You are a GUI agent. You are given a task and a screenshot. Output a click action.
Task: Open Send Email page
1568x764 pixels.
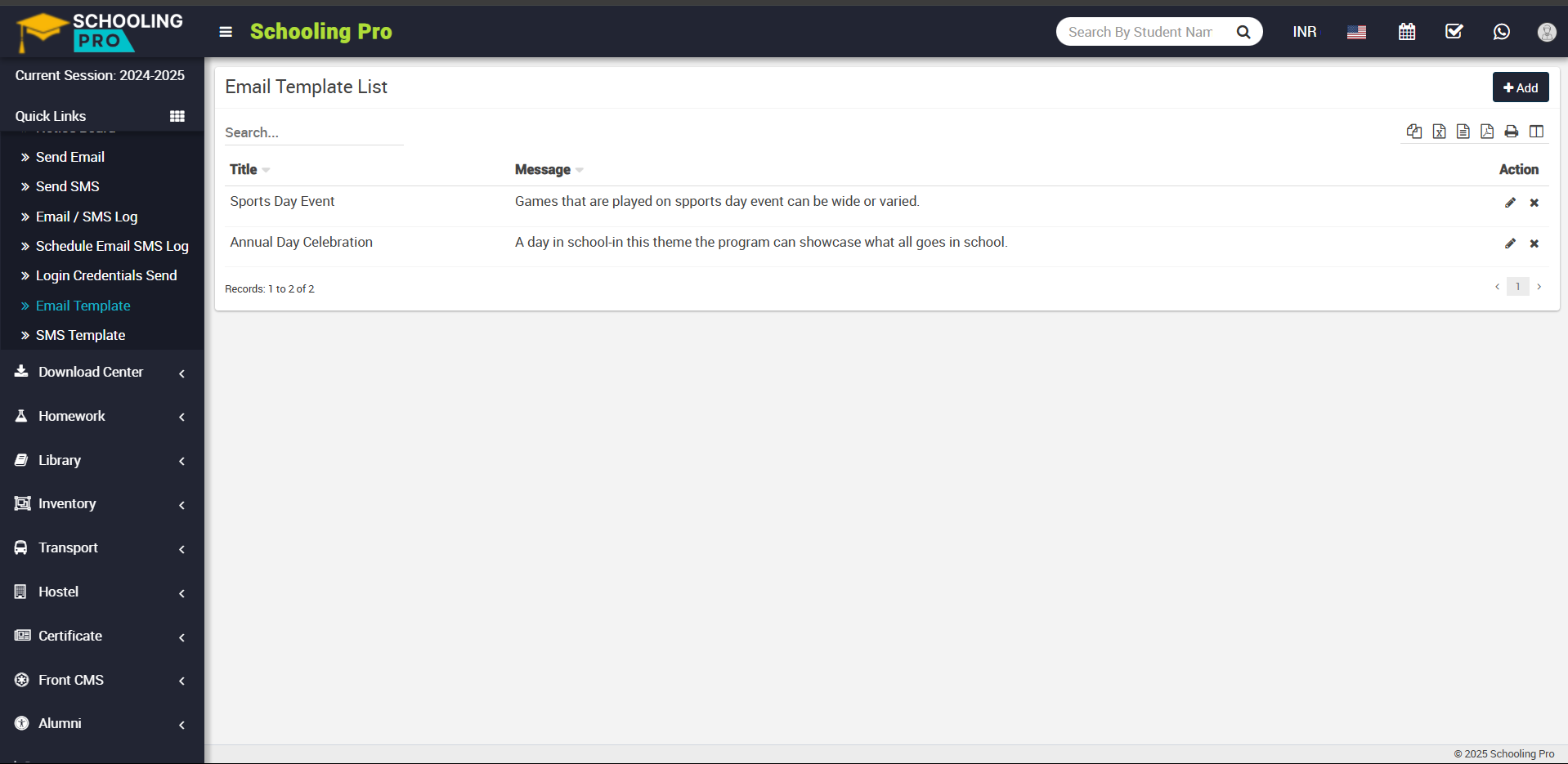point(70,157)
